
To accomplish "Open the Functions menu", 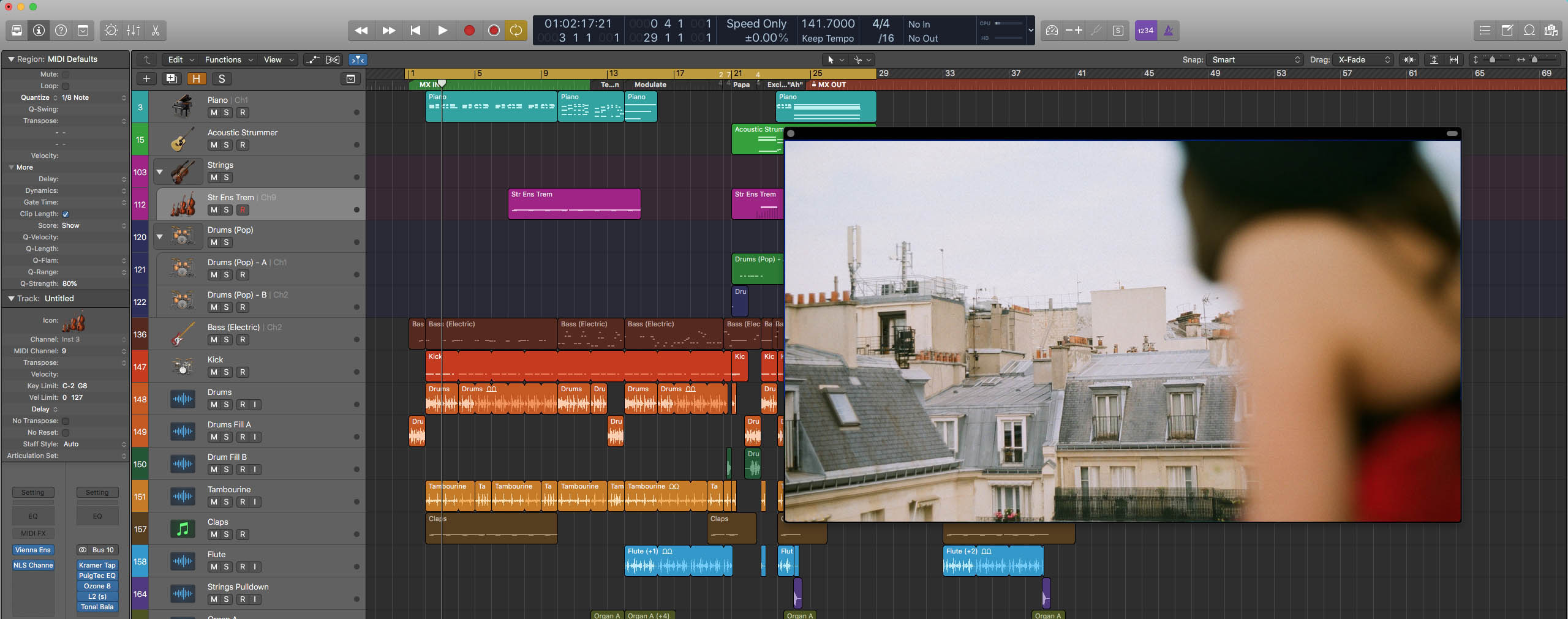I will tap(229, 59).
